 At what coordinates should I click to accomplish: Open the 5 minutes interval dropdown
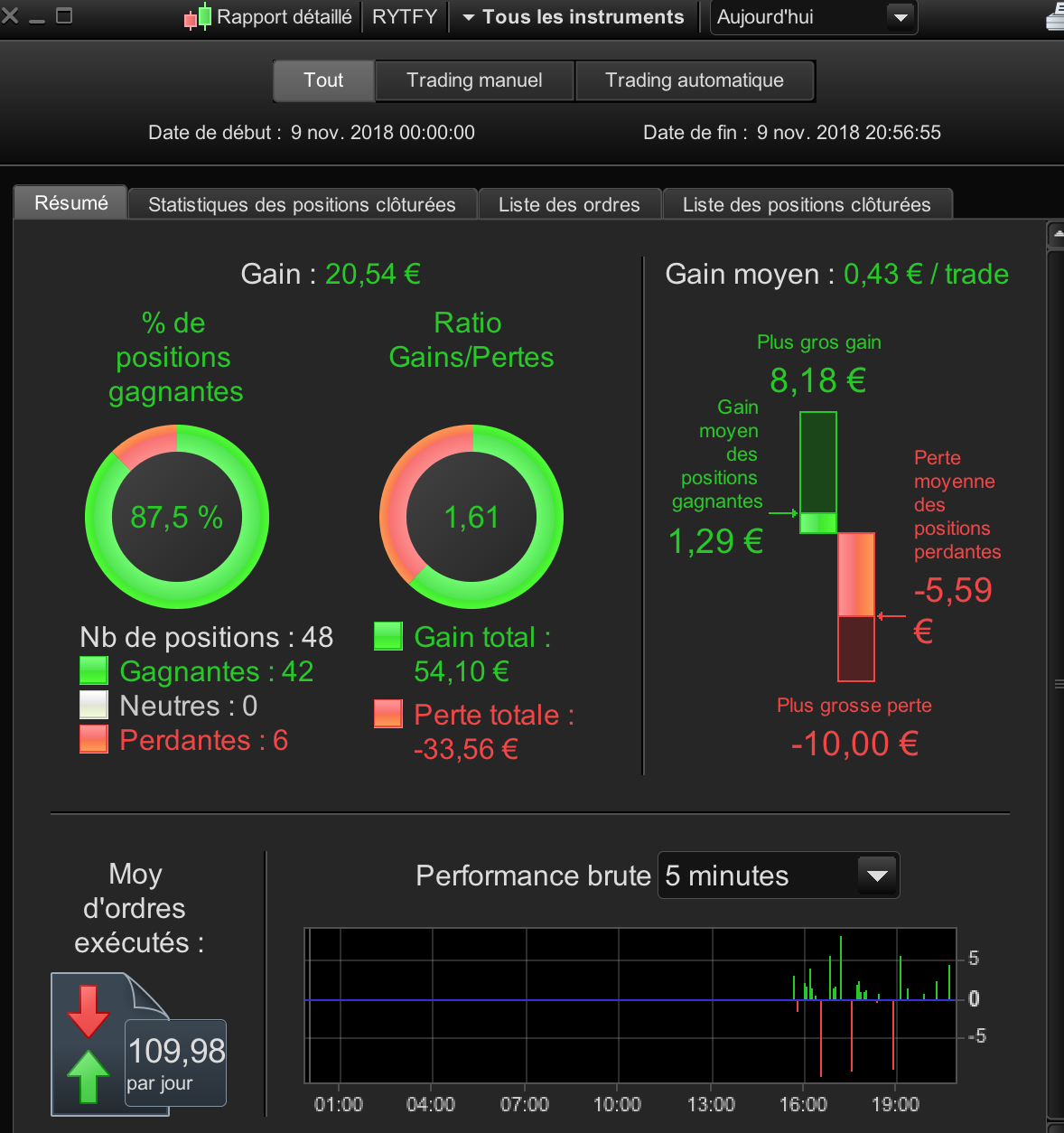click(779, 875)
